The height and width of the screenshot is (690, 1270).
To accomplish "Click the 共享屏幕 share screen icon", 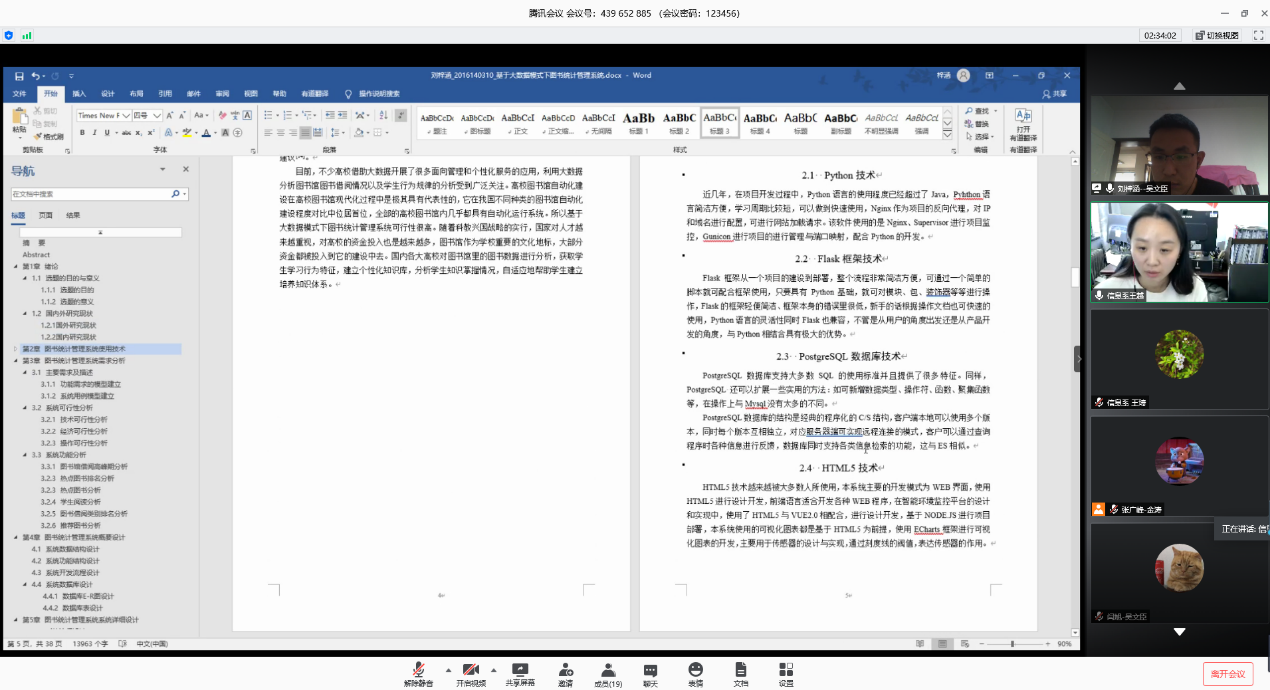I will 519,669.
